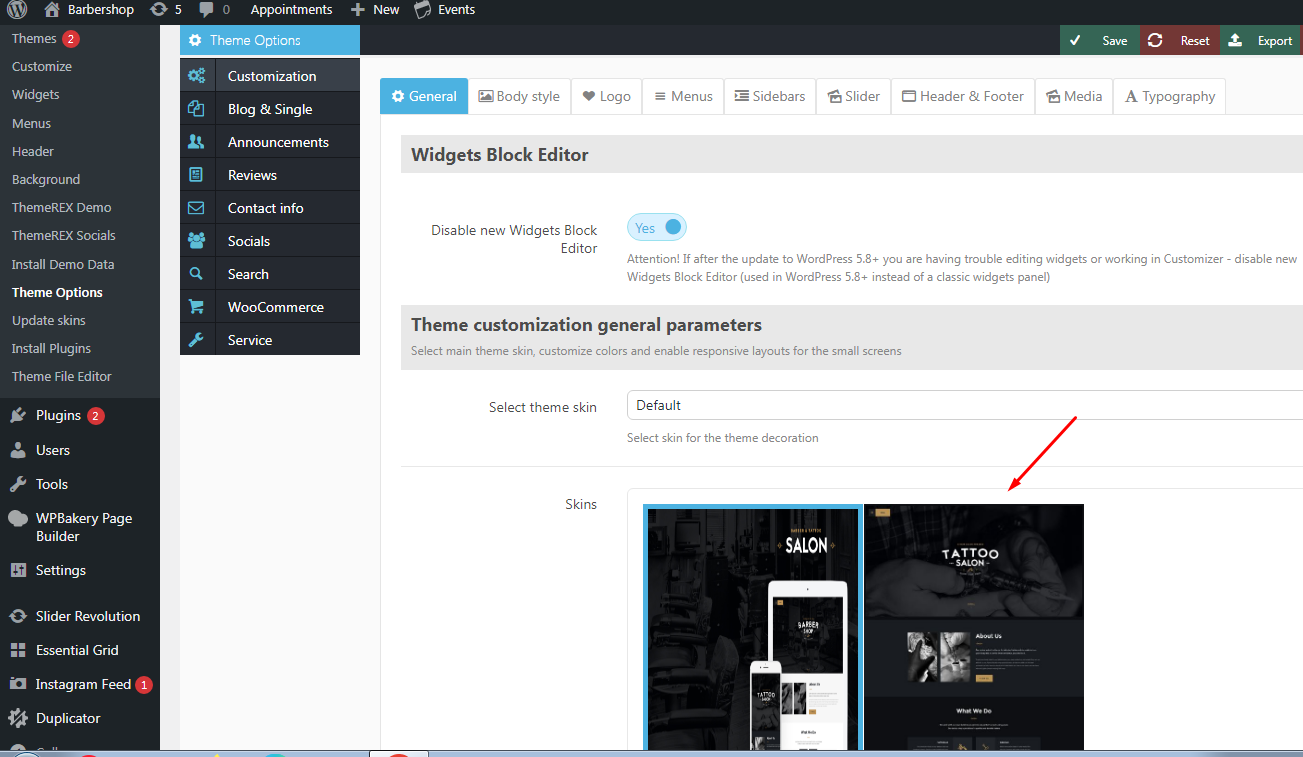
Task: Open the Slider tab
Action: click(853, 96)
